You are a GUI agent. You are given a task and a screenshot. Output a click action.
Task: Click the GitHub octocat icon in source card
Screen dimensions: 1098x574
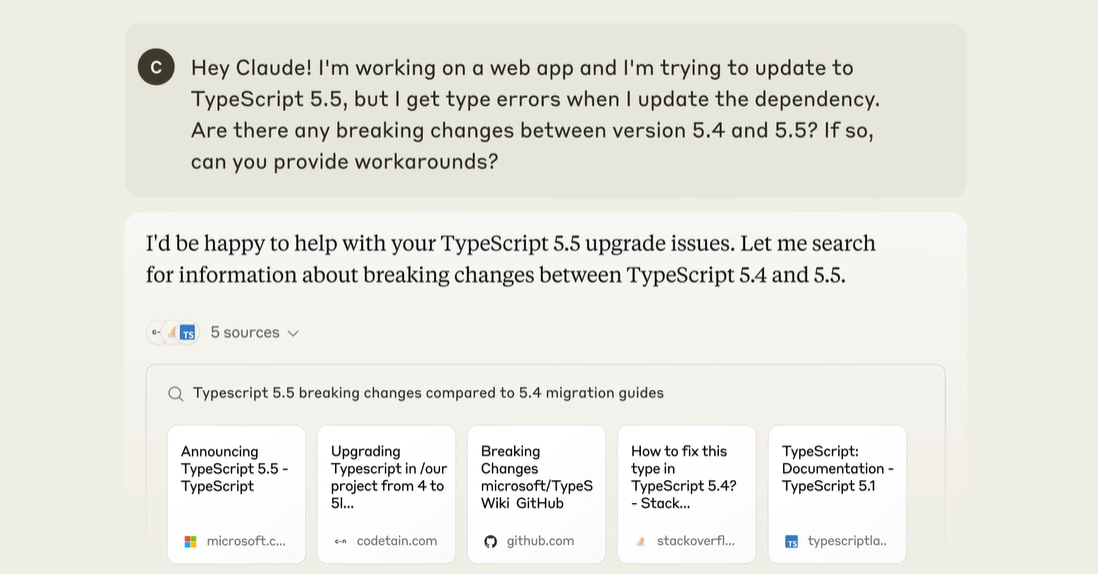pyautogui.click(x=490, y=541)
